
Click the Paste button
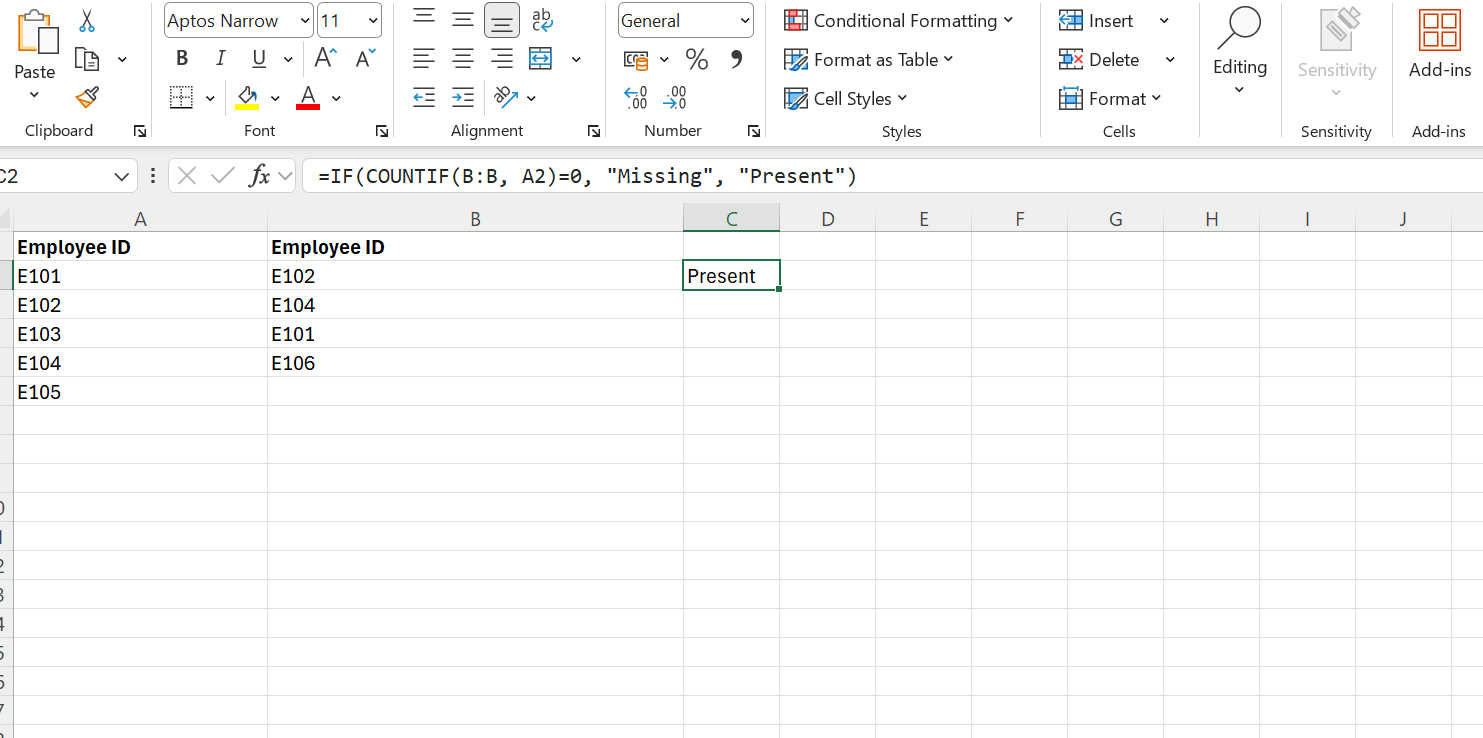[x=35, y=45]
